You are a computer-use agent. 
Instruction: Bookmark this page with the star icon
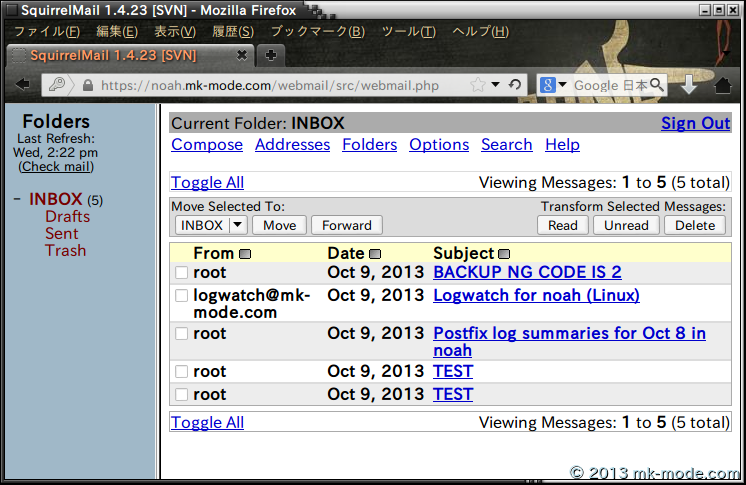478,85
